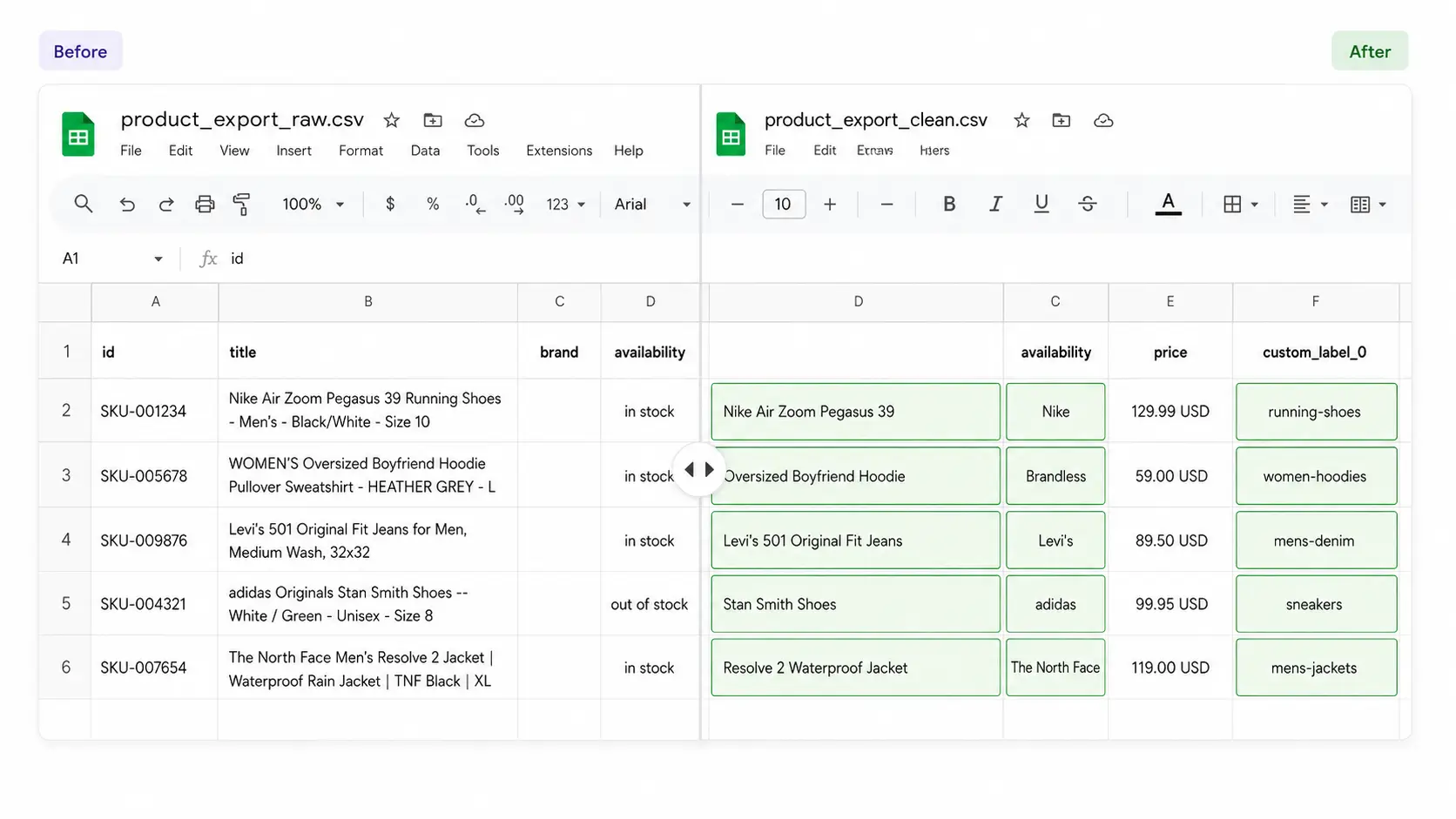Click the custom_label_0 header cell
The height and width of the screenshot is (819, 1456).
(1316, 352)
